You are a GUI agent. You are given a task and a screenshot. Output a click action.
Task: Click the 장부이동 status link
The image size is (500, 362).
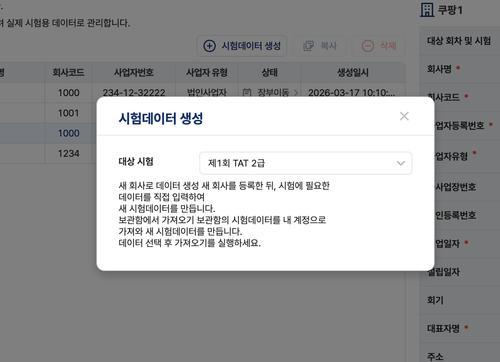[x=273, y=92]
